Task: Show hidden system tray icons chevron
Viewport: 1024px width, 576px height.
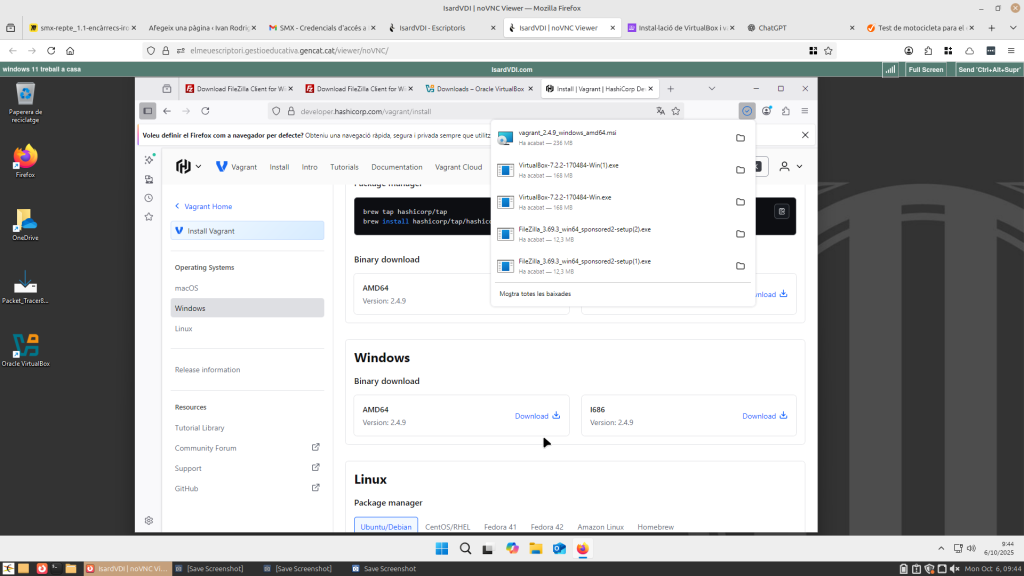Action: tap(942, 548)
